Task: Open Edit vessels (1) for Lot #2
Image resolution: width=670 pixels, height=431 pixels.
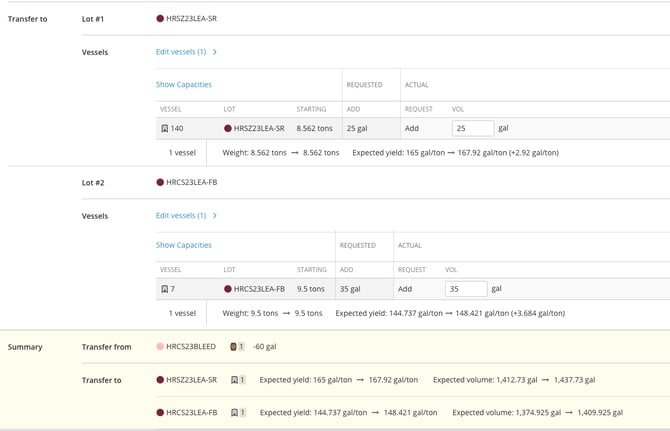Action: click(x=181, y=216)
